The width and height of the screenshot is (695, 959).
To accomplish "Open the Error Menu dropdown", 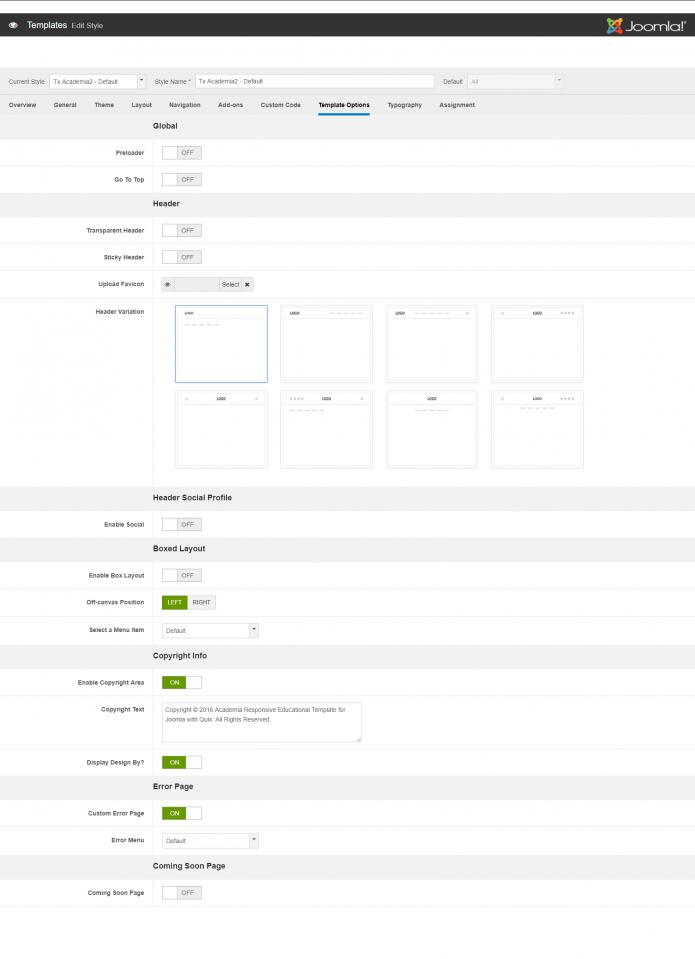I will pos(210,841).
